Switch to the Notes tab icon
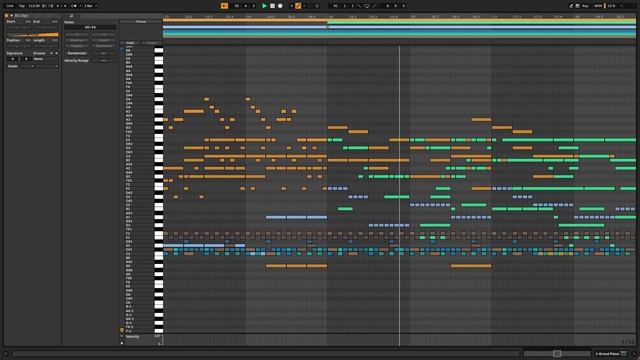The height and width of the screenshot is (360, 640). 71,16
